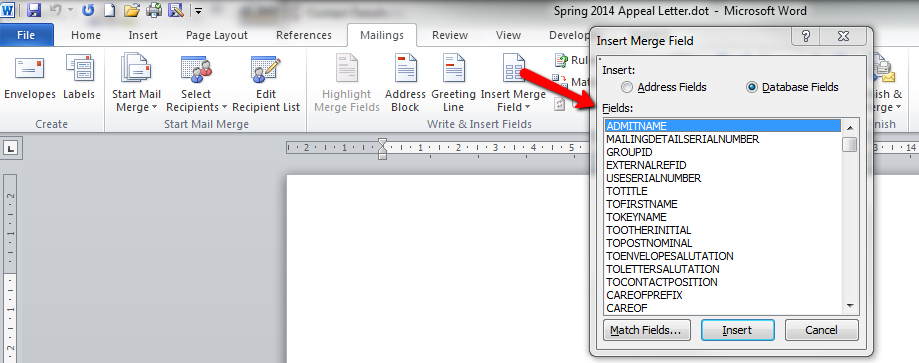Image resolution: width=919 pixels, height=363 pixels.
Task: Click the Match Fields... button
Action: [x=646, y=330]
